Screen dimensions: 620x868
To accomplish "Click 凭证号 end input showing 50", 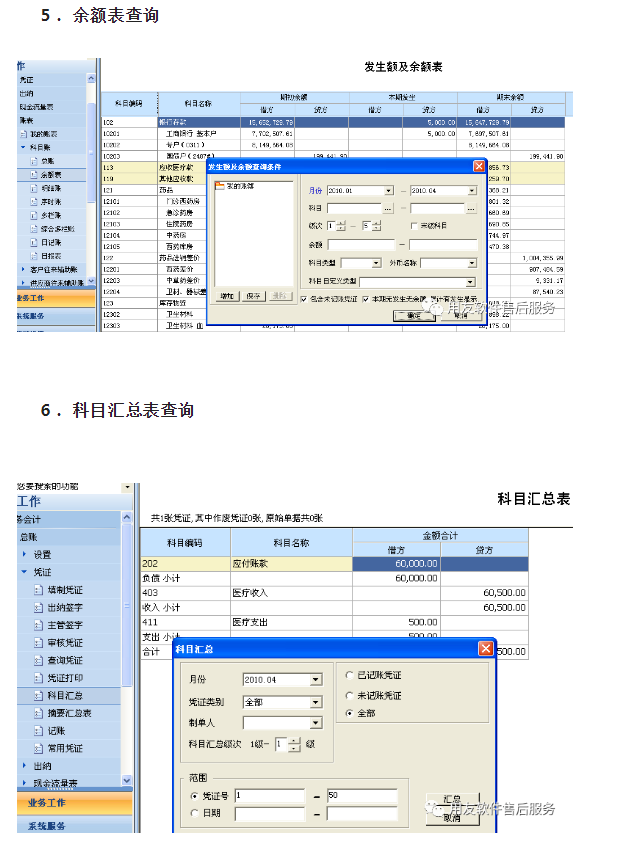I will tap(362, 796).
